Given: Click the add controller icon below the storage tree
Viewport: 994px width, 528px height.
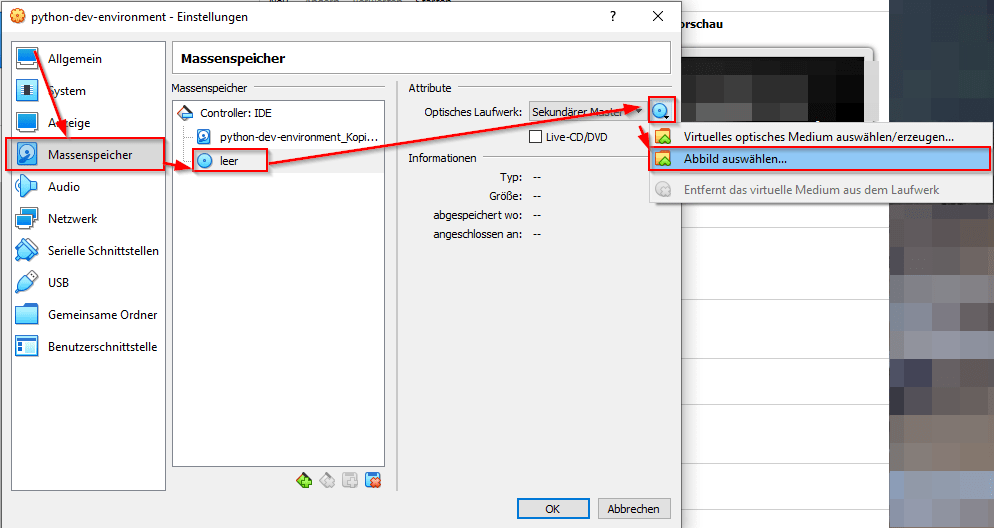Looking at the screenshot, I should pos(304,480).
